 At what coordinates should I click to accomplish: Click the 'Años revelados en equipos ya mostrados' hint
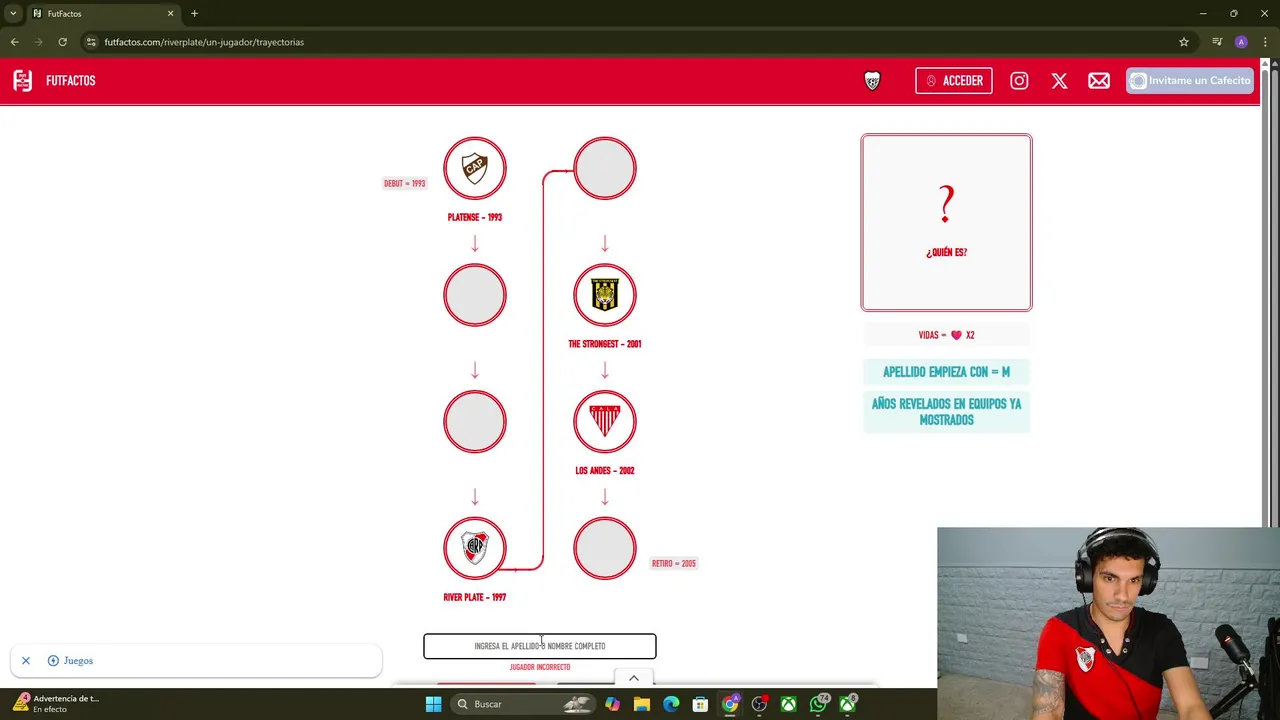[x=946, y=412]
